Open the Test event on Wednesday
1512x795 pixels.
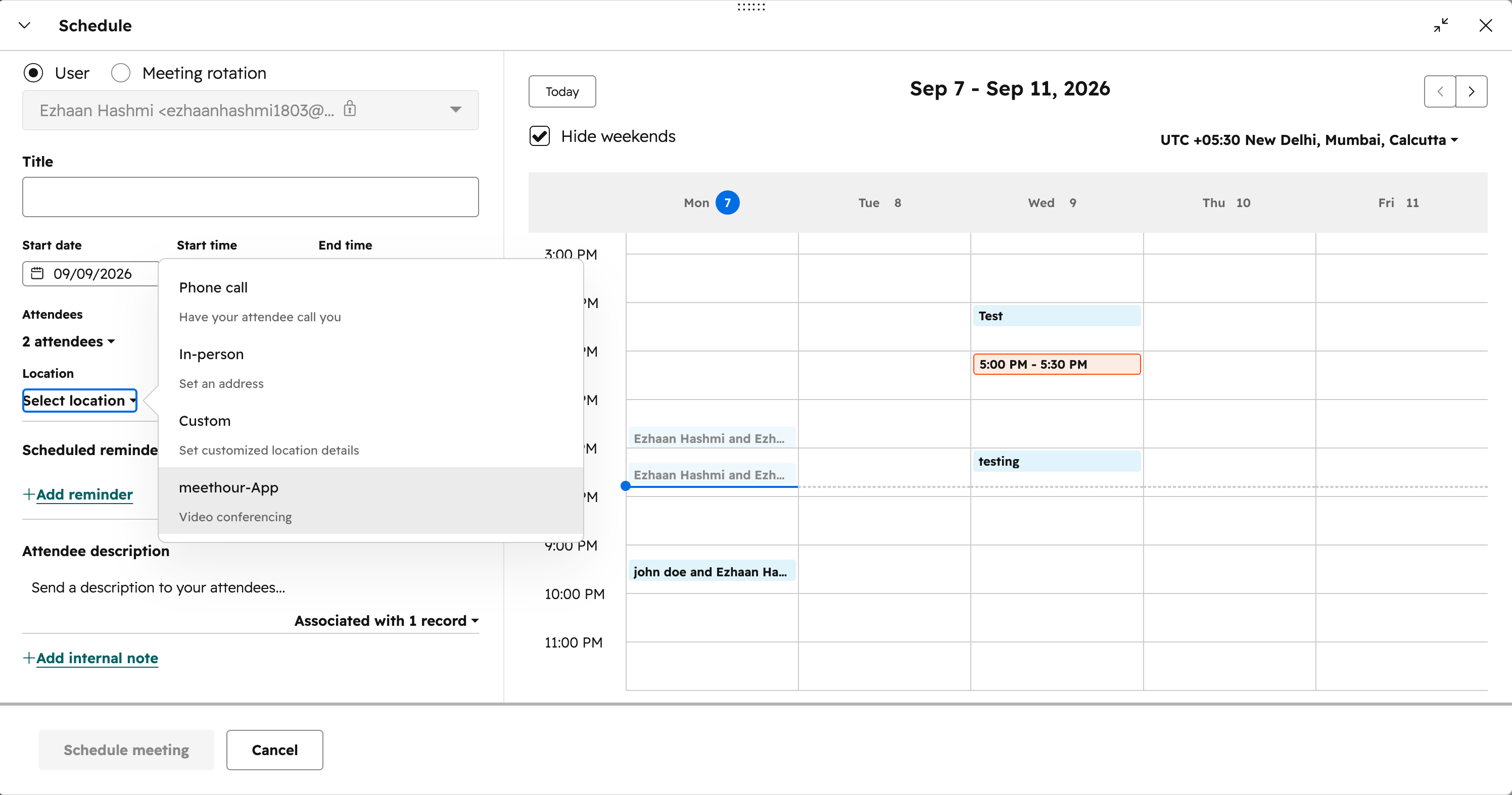1057,316
